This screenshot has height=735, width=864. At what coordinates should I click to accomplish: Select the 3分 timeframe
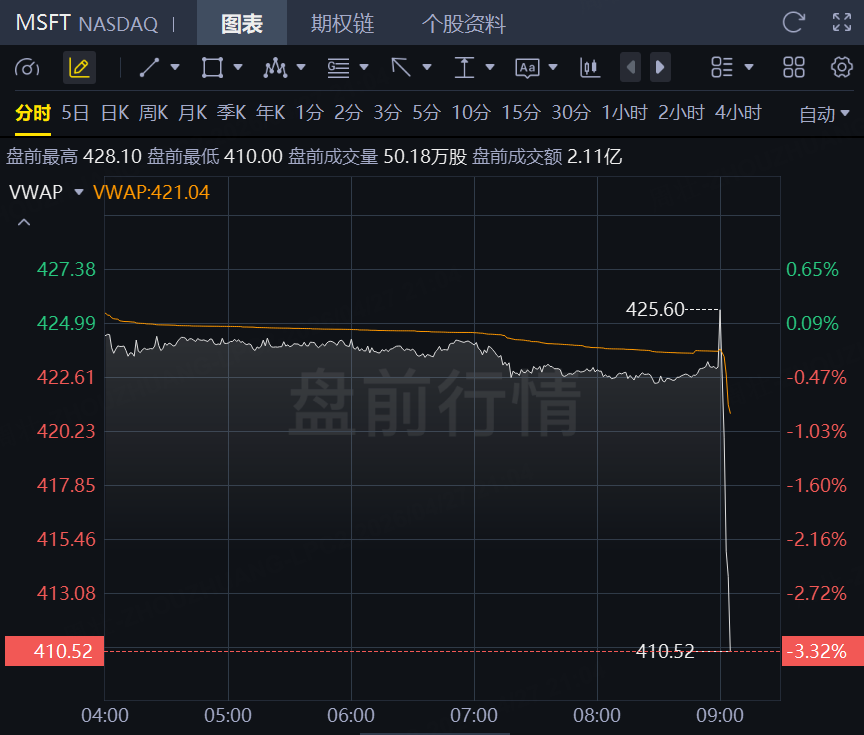coord(387,113)
